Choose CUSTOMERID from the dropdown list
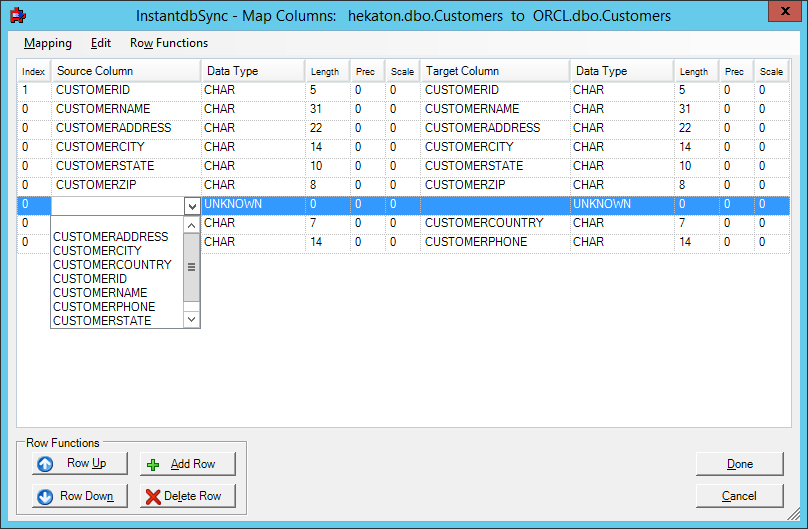808x529 pixels. pyautogui.click(x=90, y=279)
